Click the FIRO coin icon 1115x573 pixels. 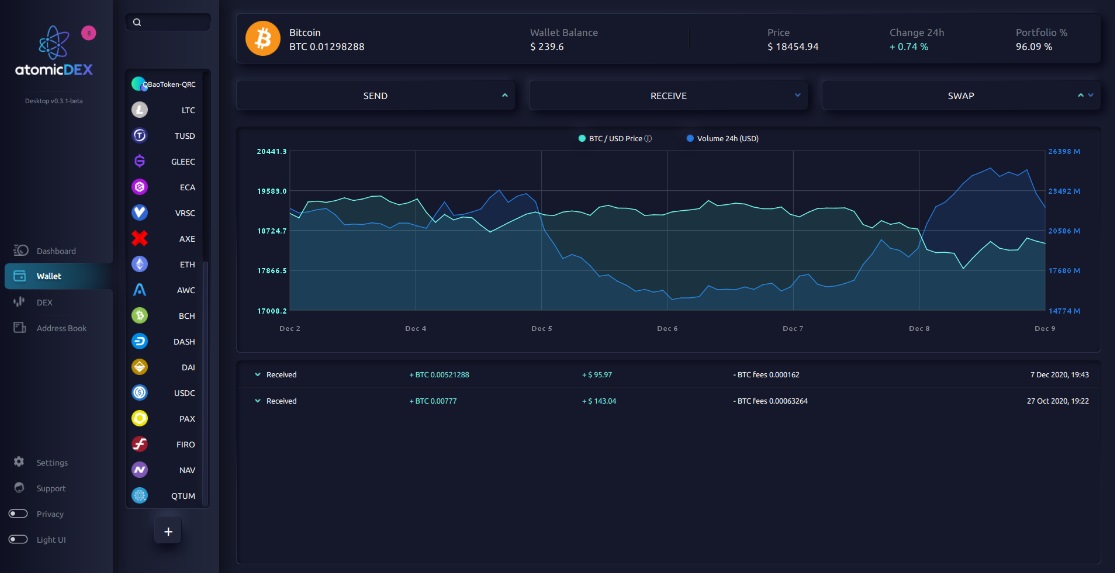point(140,444)
